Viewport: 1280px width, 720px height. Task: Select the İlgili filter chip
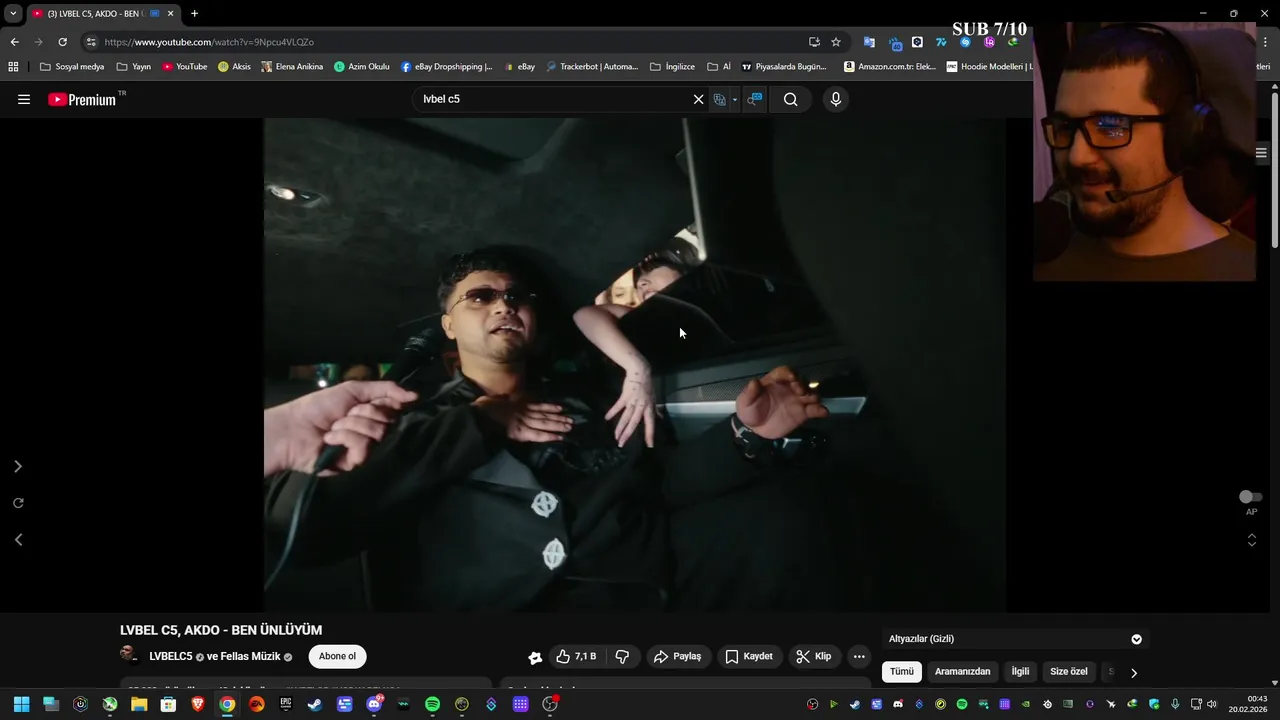click(1020, 672)
